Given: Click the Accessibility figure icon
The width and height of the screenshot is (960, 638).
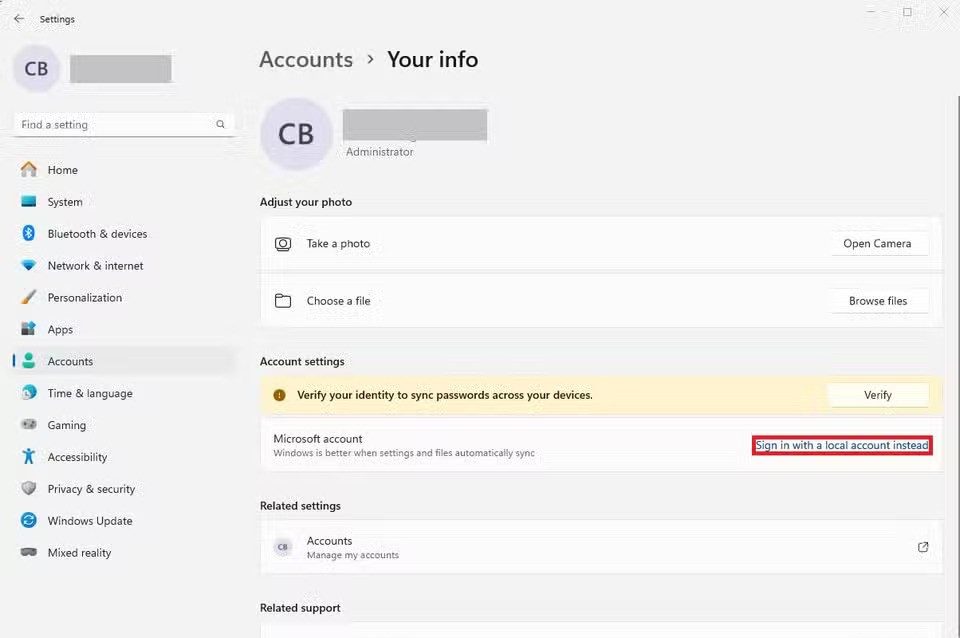Looking at the screenshot, I should click(x=29, y=457).
